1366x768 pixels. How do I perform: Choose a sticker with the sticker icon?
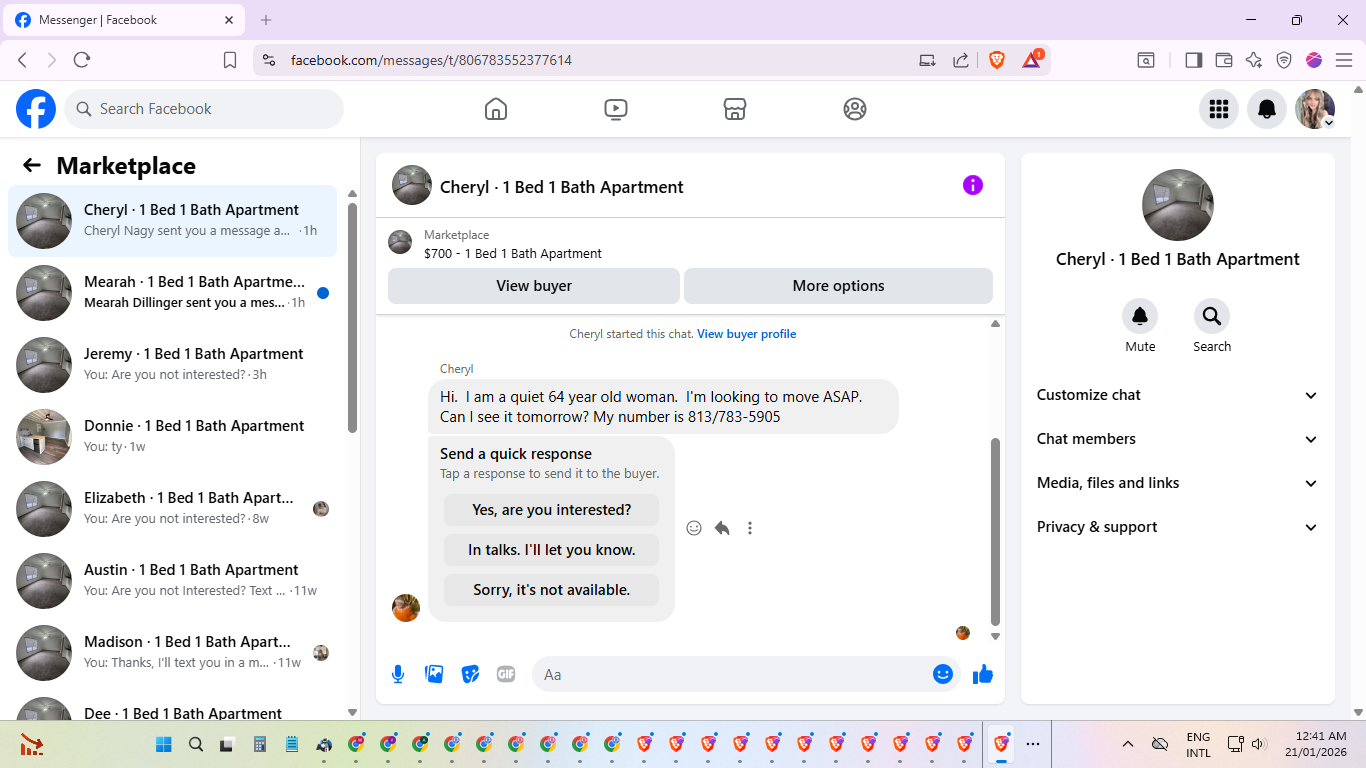pyautogui.click(x=470, y=674)
